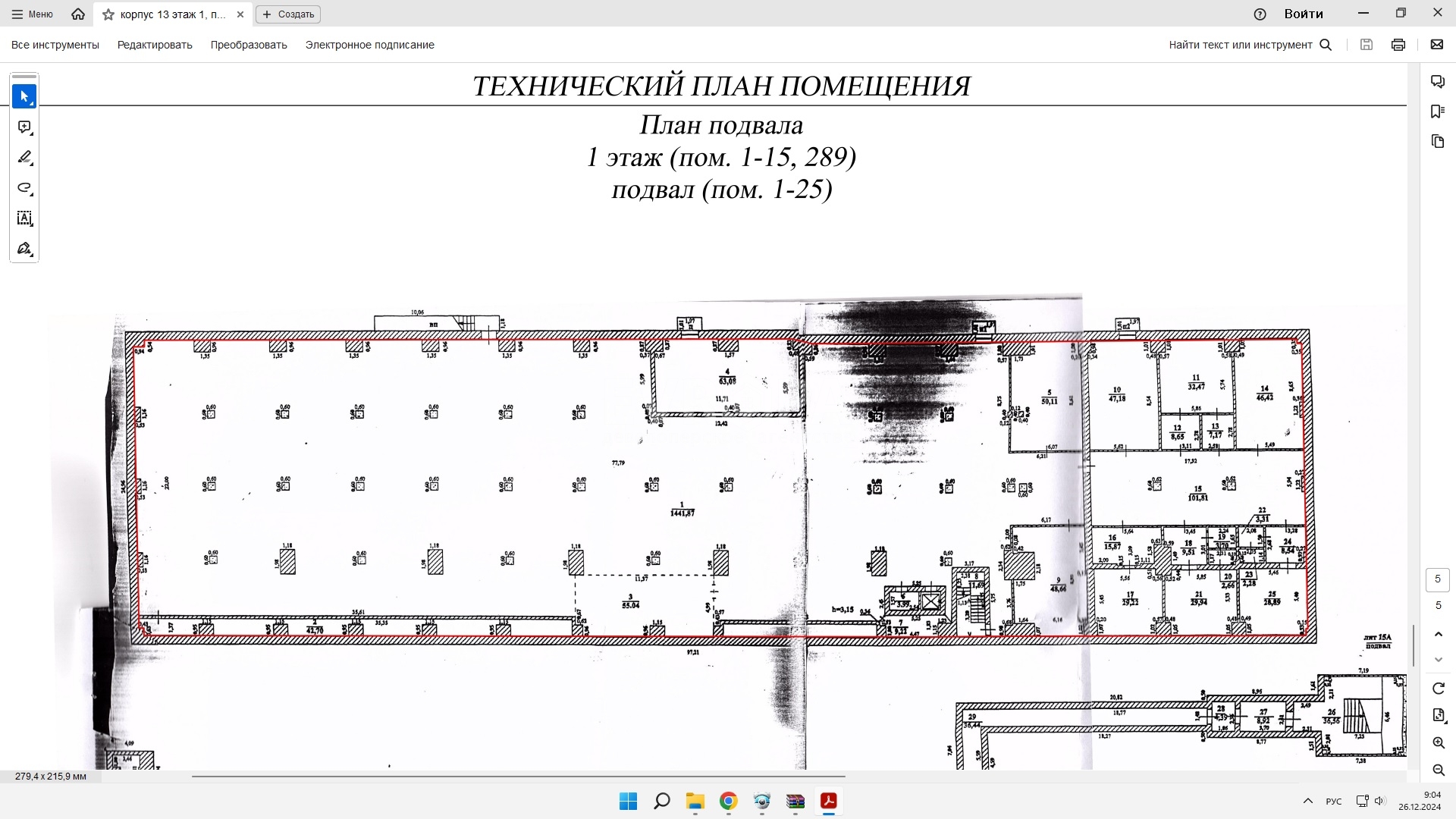Pick the freehand draw tool

24,188
